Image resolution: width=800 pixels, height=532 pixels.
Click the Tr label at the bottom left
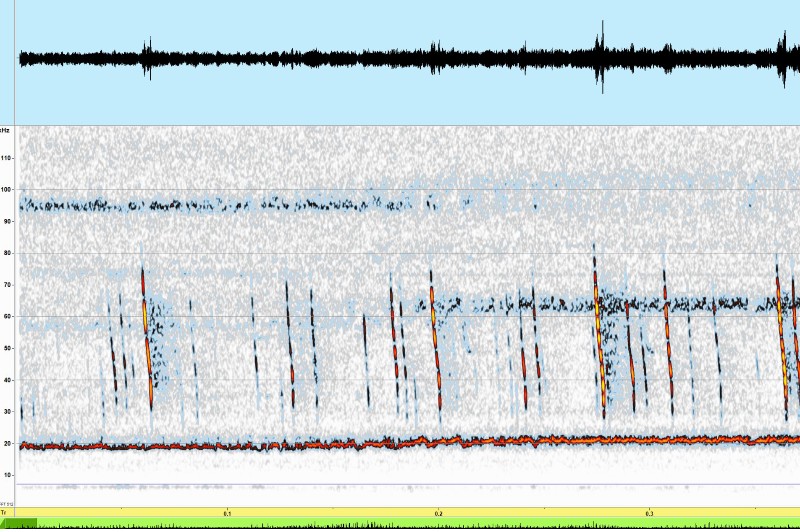point(4,511)
